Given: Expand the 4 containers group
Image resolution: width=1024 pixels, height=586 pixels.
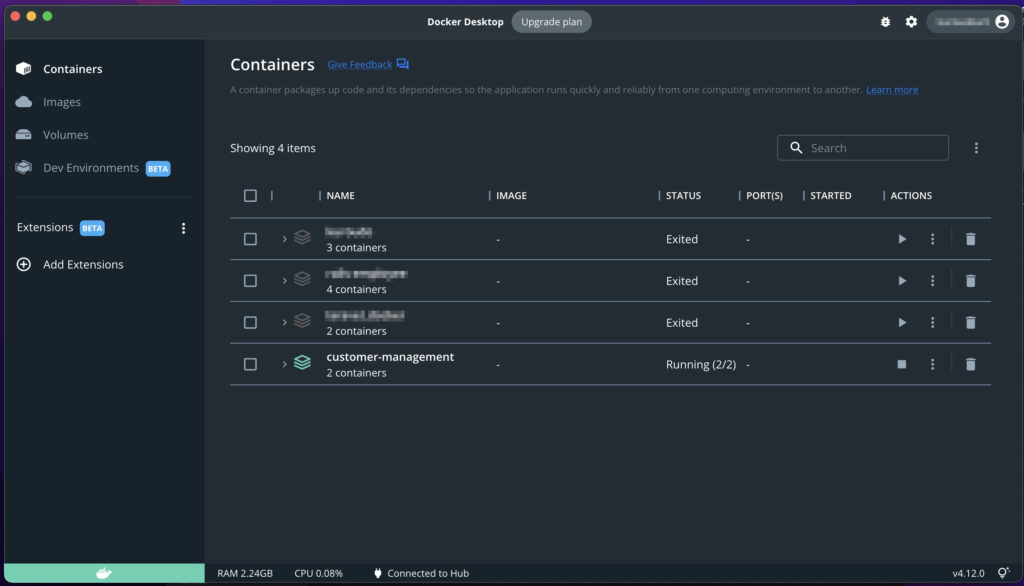Looking at the screenshot, I should tap(284, 281).
